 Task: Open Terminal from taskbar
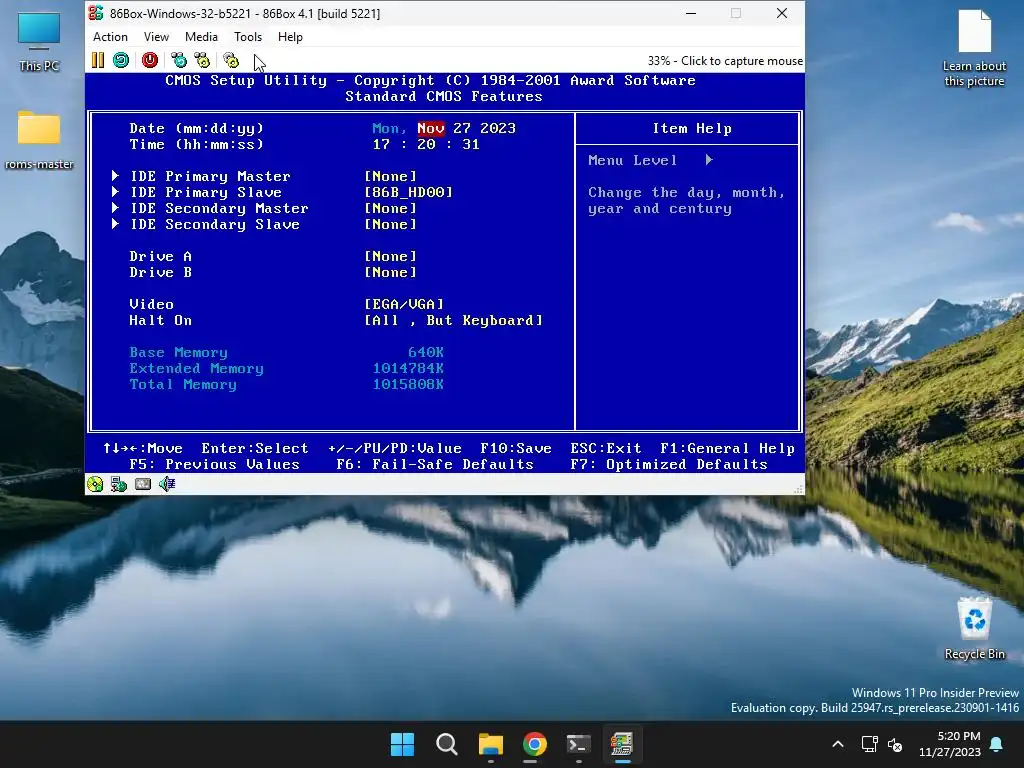click(x=579, y=744)
